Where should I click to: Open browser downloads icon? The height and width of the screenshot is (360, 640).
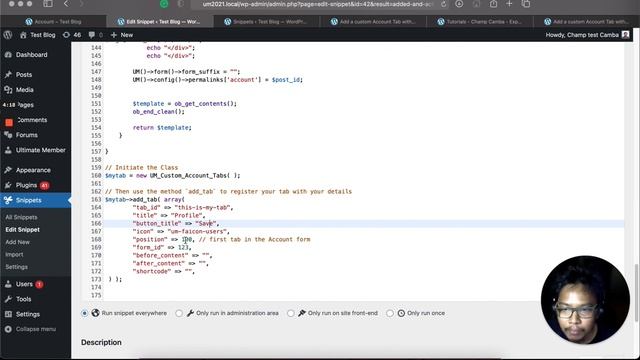pos(459,4)
